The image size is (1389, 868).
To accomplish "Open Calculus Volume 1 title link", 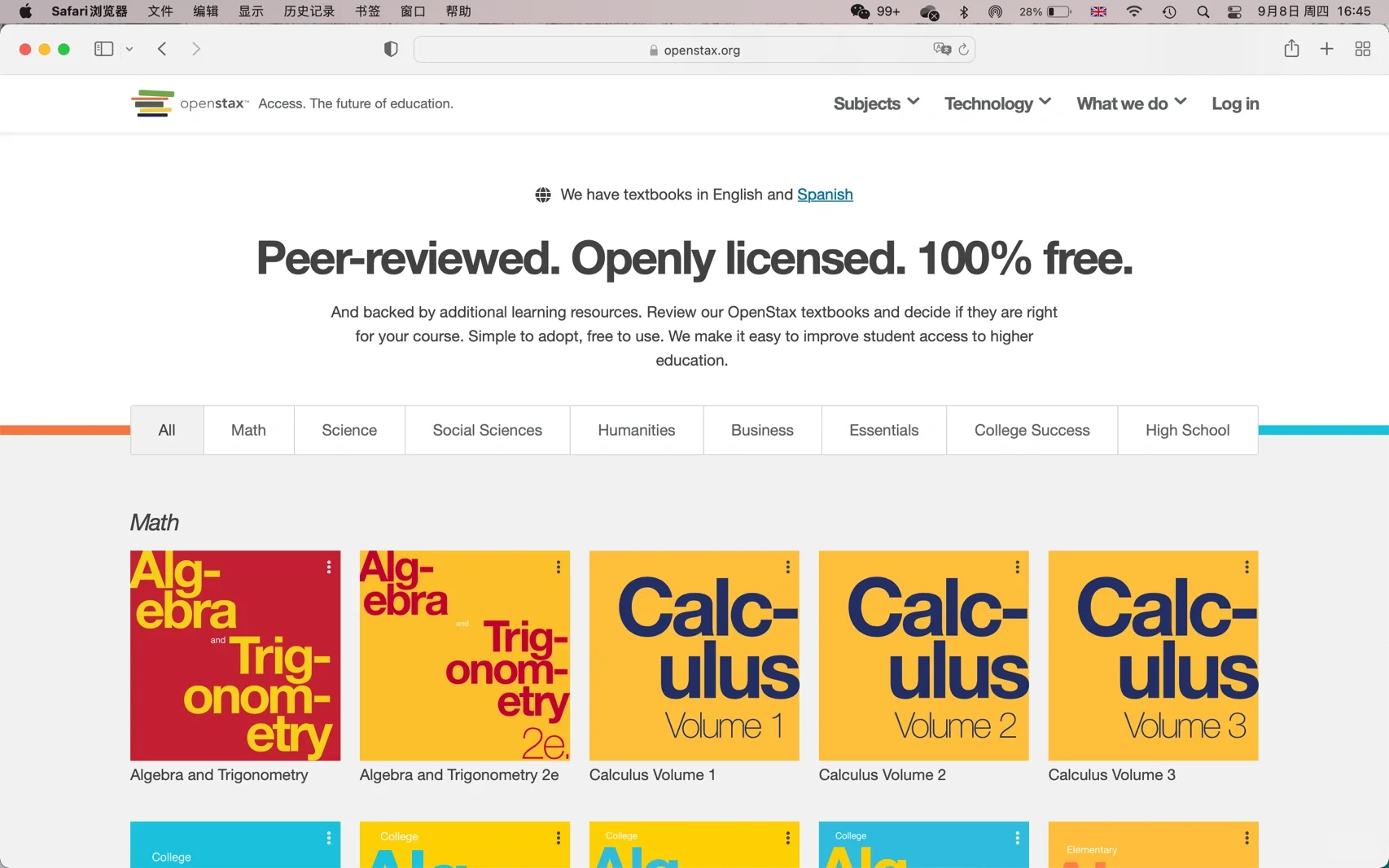I will [652, 775].
